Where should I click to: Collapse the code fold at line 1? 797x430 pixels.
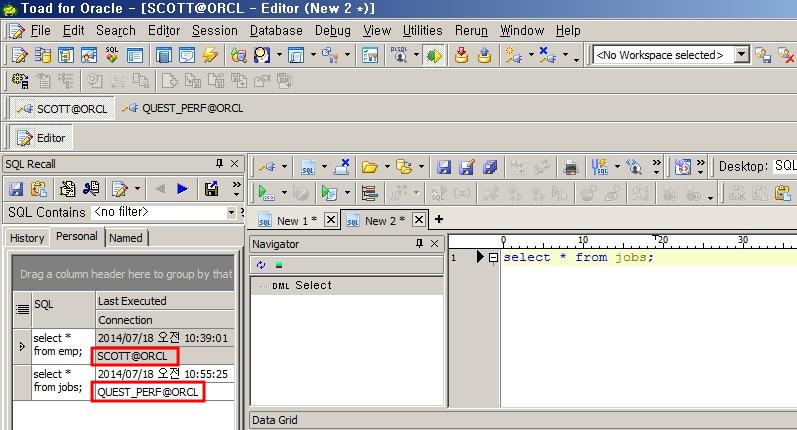493,258
